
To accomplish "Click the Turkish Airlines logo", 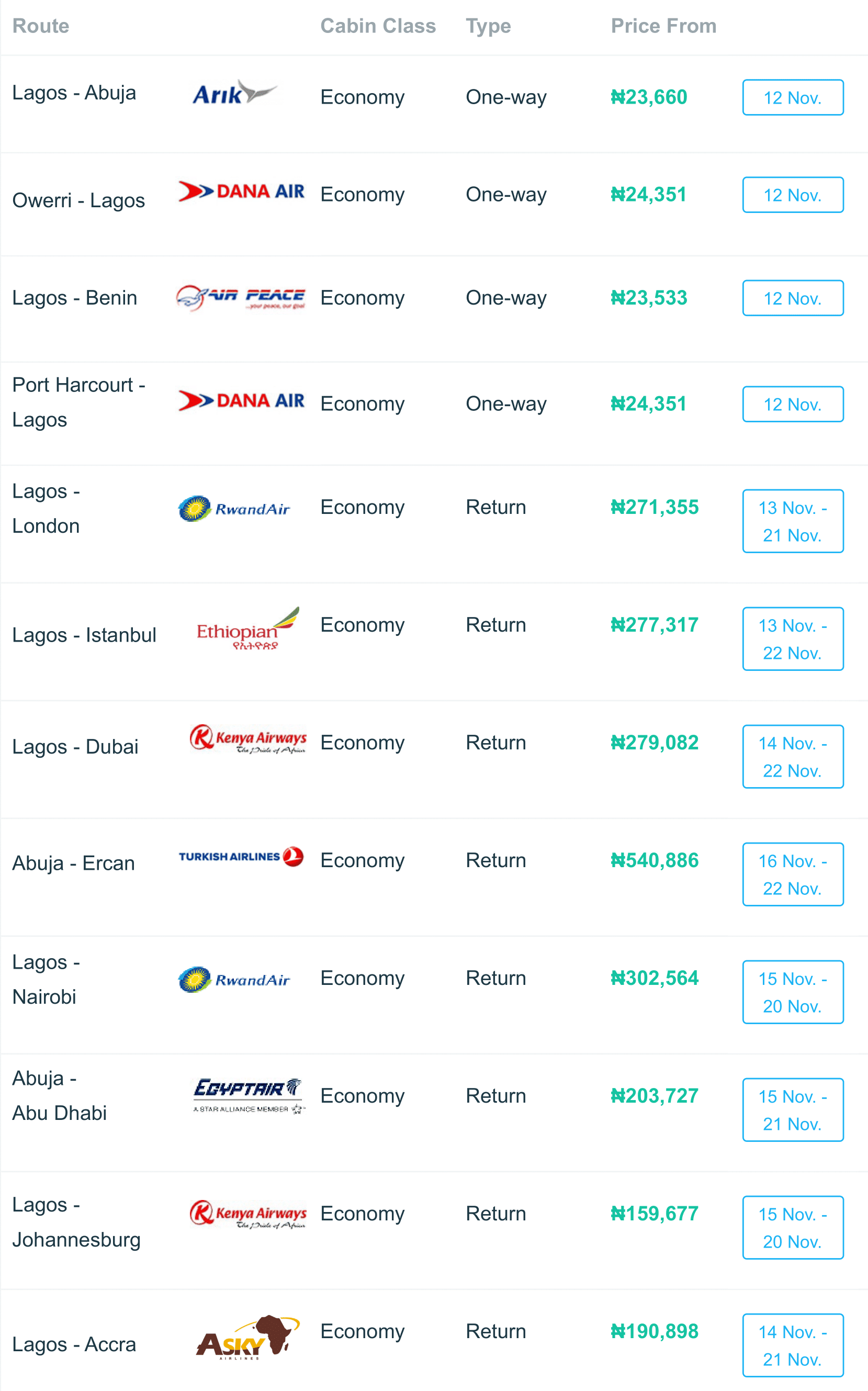I will [241, 857].
